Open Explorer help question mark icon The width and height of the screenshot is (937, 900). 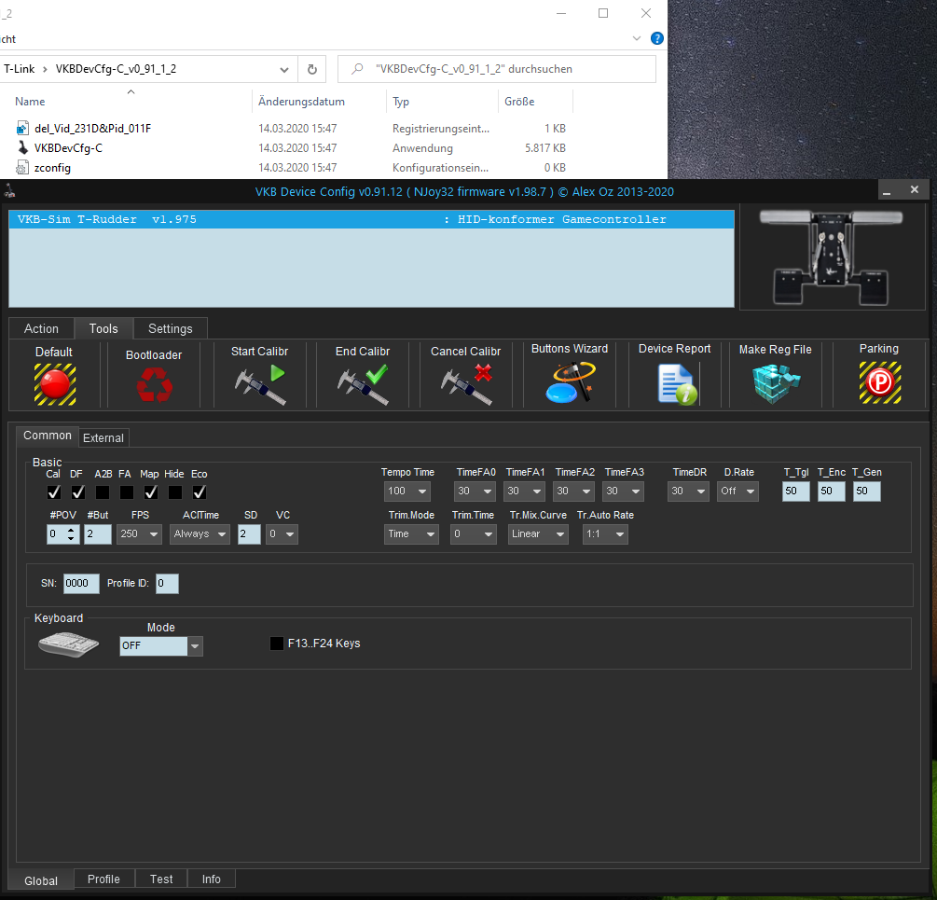tap(657, 38)
